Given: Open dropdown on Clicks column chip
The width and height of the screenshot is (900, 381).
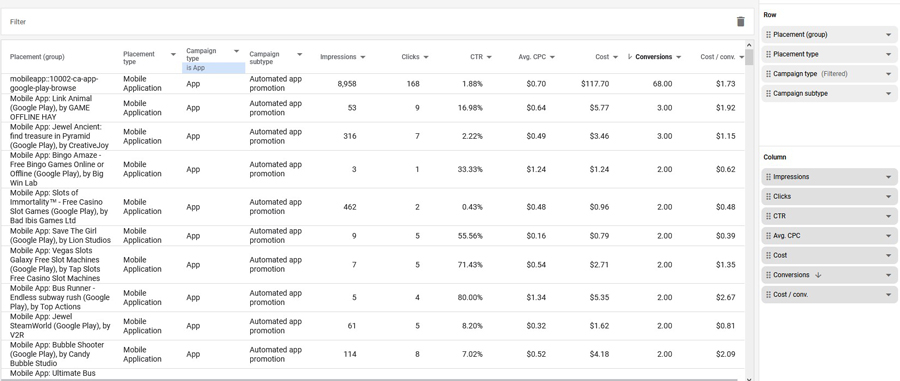Looking at the screenshot, I should tap(888, 196).
